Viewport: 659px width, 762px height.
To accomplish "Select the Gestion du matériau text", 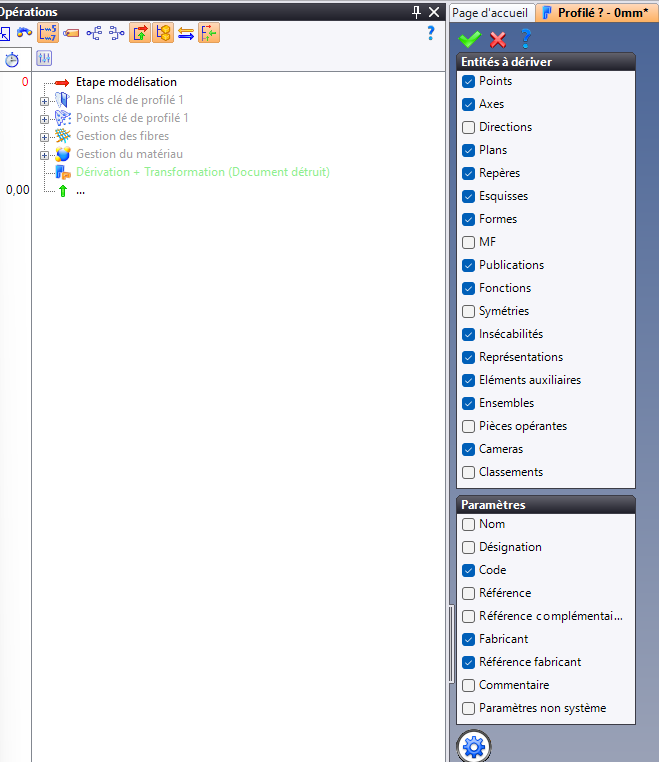I will point(129,154).
